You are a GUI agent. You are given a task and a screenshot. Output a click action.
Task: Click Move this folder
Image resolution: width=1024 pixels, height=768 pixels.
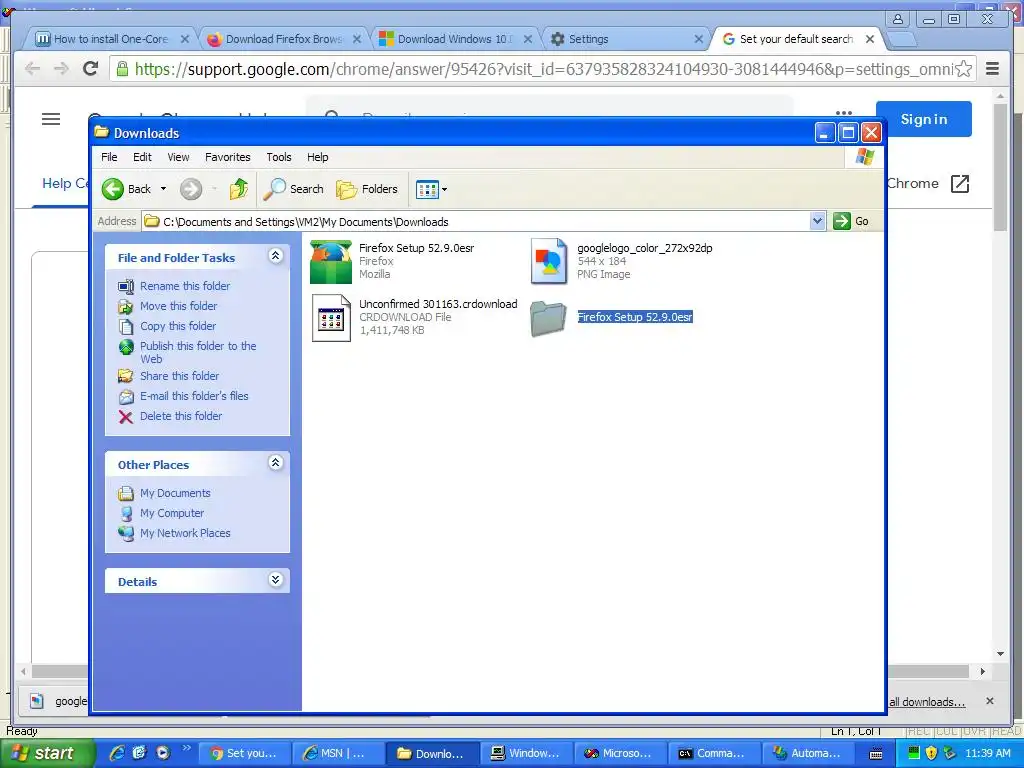[178, 306]
